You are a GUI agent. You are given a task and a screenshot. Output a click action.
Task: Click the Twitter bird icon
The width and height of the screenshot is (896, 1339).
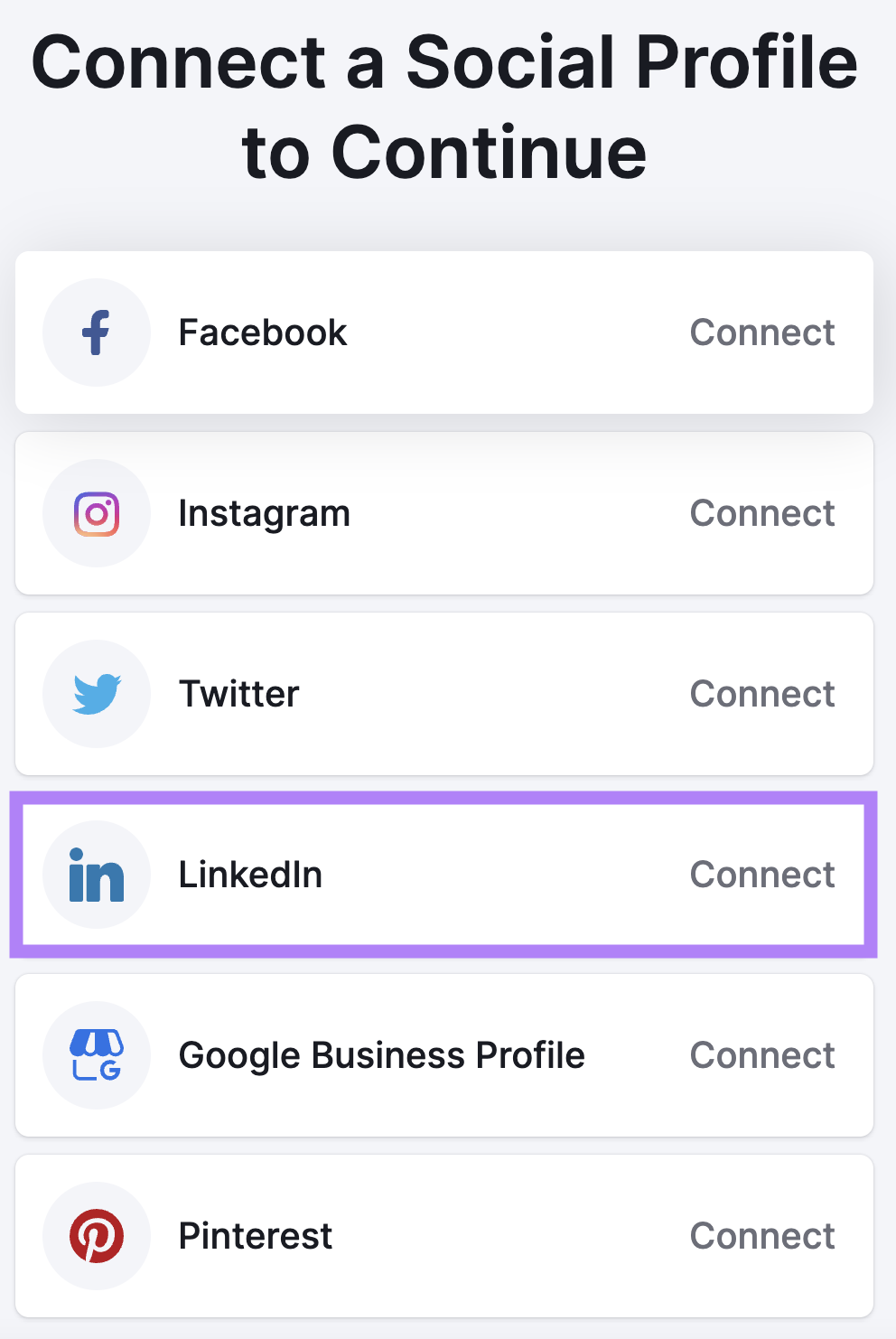97,693
